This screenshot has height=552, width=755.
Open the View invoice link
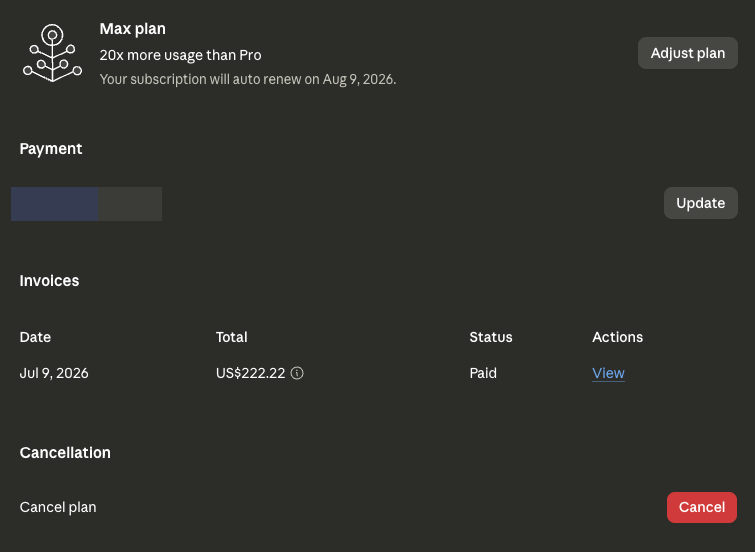pos(608,373)
